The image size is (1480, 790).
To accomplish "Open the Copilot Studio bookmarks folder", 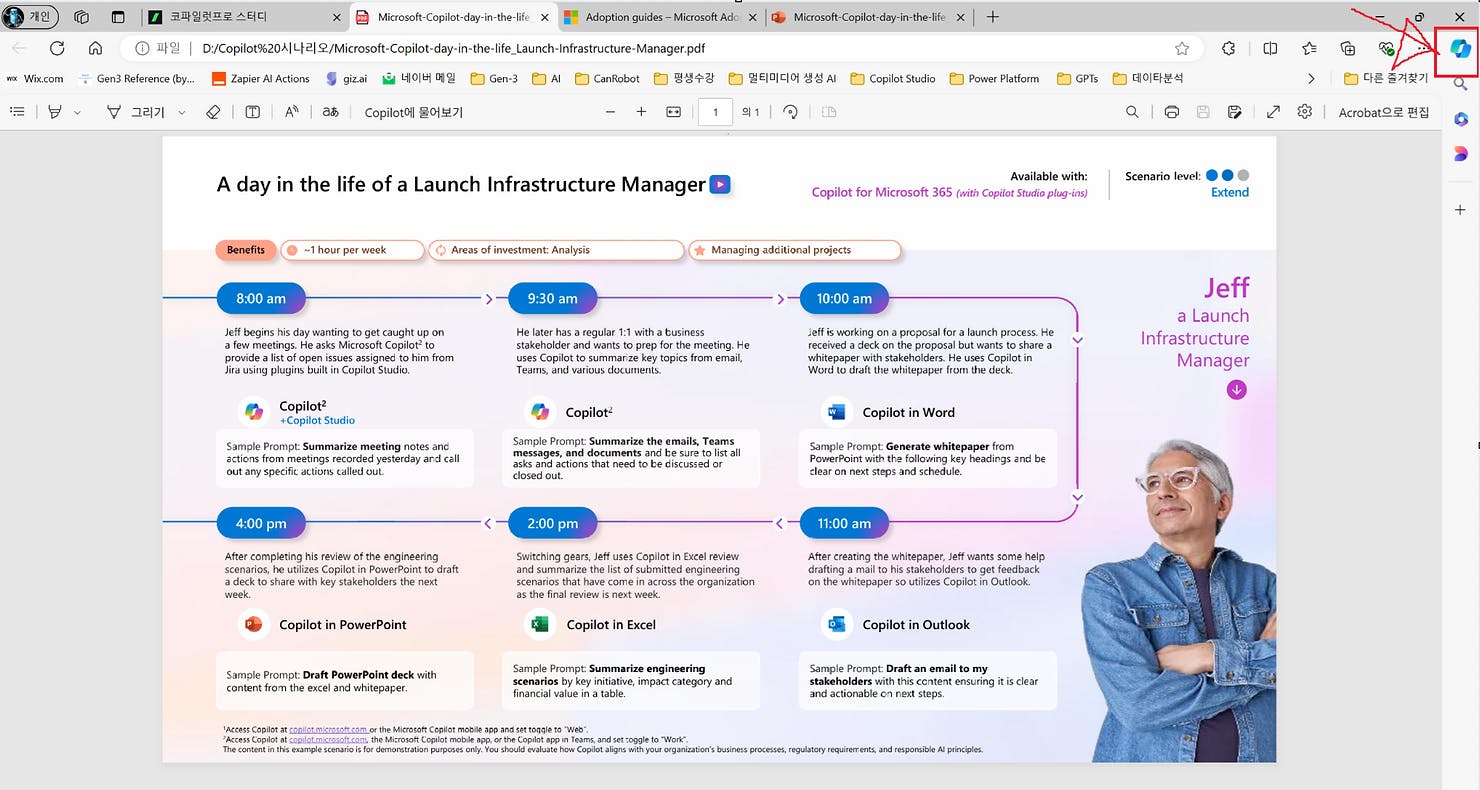I will (893, 78).
